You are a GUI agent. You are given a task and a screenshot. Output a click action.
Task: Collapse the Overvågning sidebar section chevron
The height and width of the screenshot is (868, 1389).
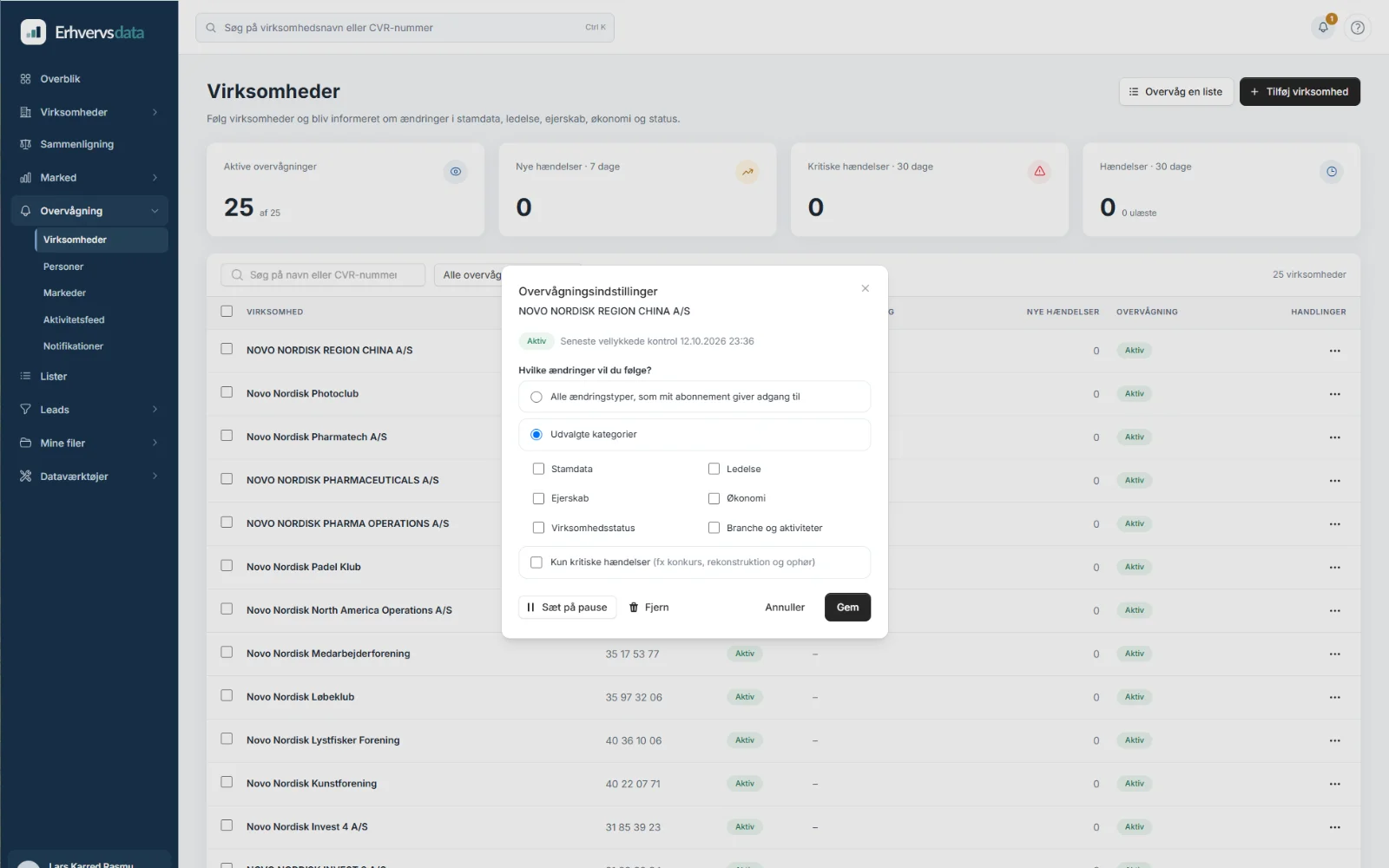(155, 211)
